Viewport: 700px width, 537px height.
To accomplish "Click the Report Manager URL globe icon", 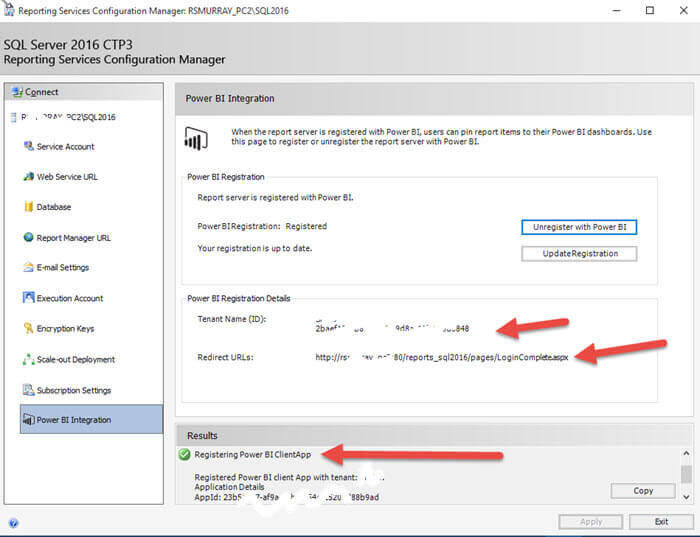I will (29, 237).
